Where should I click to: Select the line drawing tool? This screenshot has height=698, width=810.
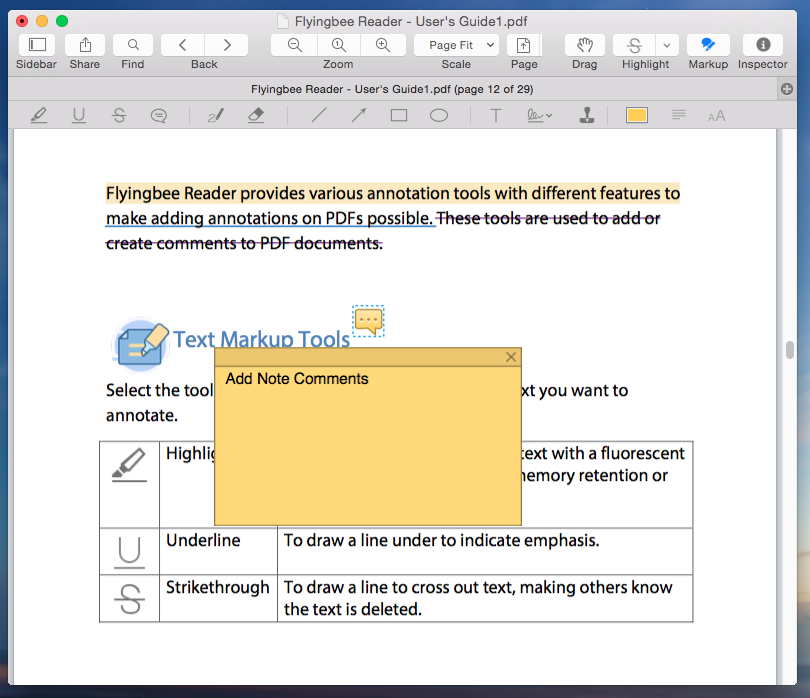(x=319, y=115)
